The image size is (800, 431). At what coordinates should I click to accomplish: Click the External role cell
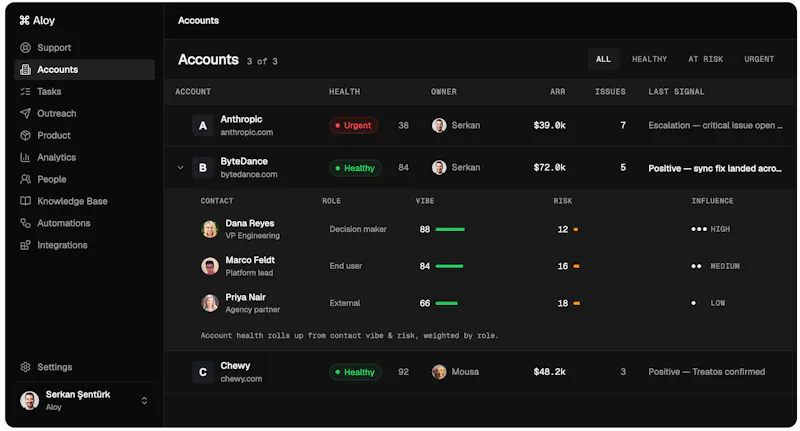pyautogui.click(x=344, y=303)
